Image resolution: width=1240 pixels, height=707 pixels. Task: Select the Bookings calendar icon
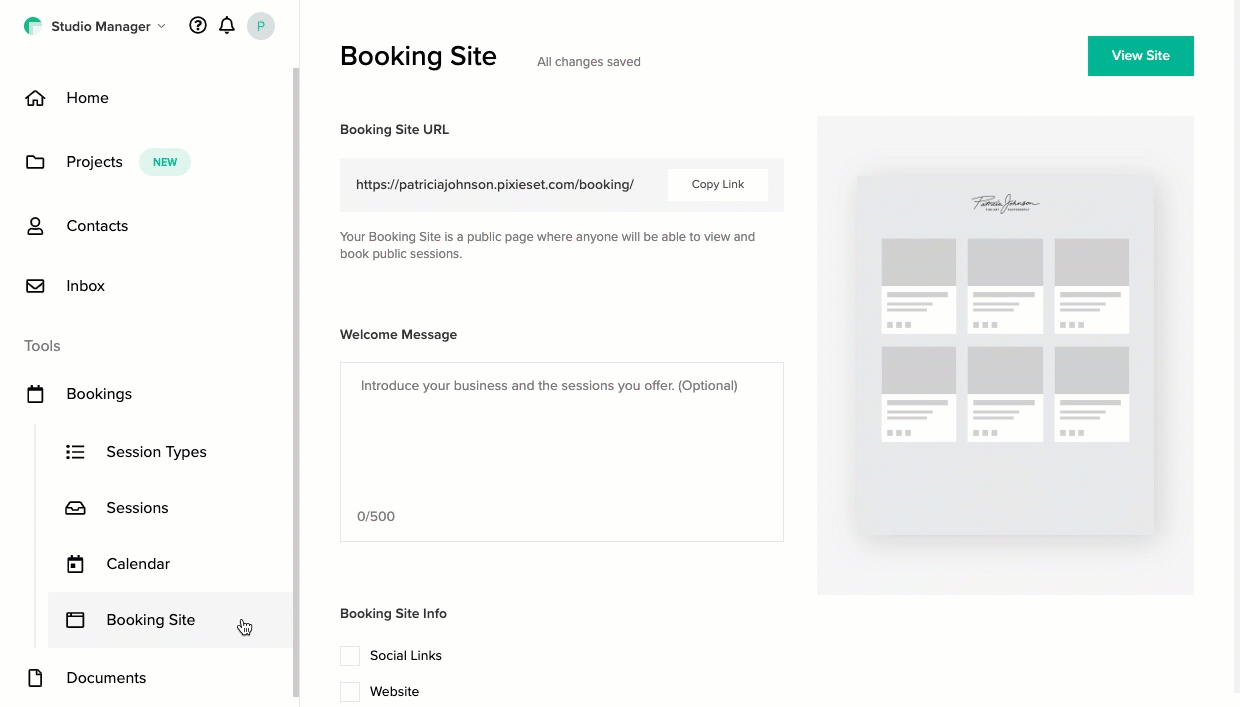pyautogui.click(x=35, y=393)
